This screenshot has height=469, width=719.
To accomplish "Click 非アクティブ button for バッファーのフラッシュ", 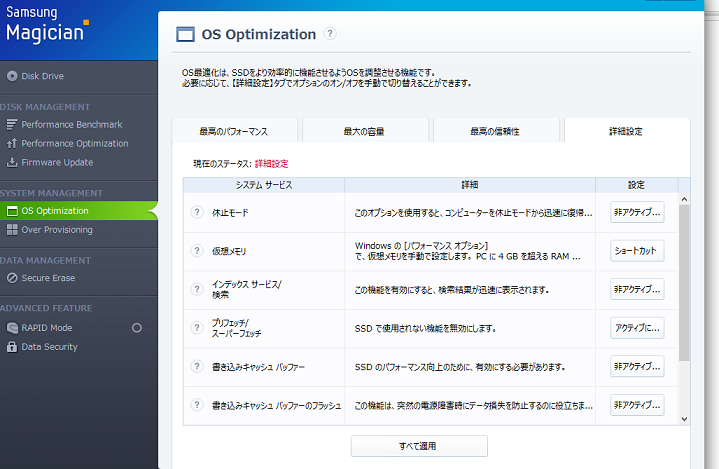I will (x=637, y=405).
